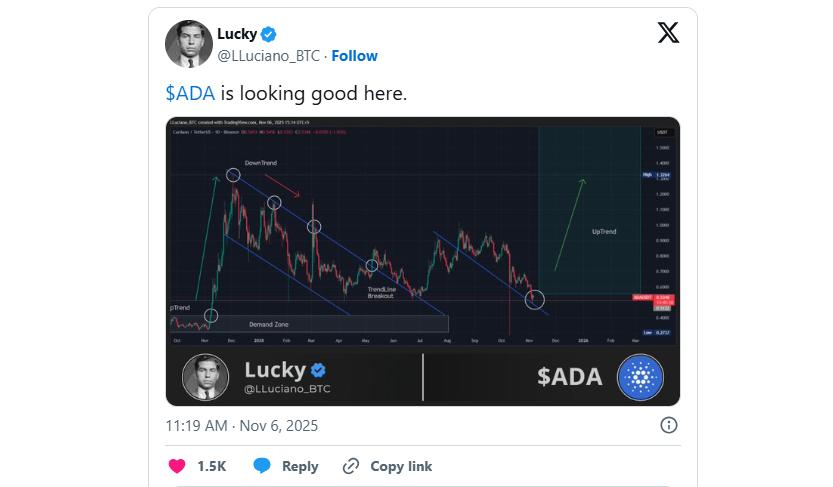
Task: Open the 11:19 AM Nov 6, 2025 timestamp
Action: (x=241, y=425)
